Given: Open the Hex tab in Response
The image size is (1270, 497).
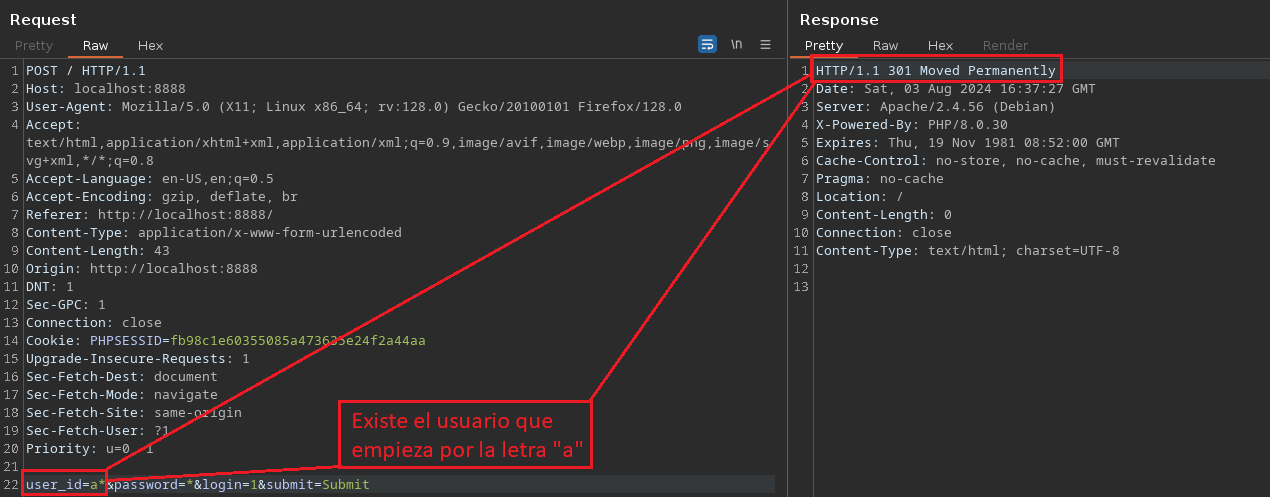Looking at the screenshot, I should (940, 46).
